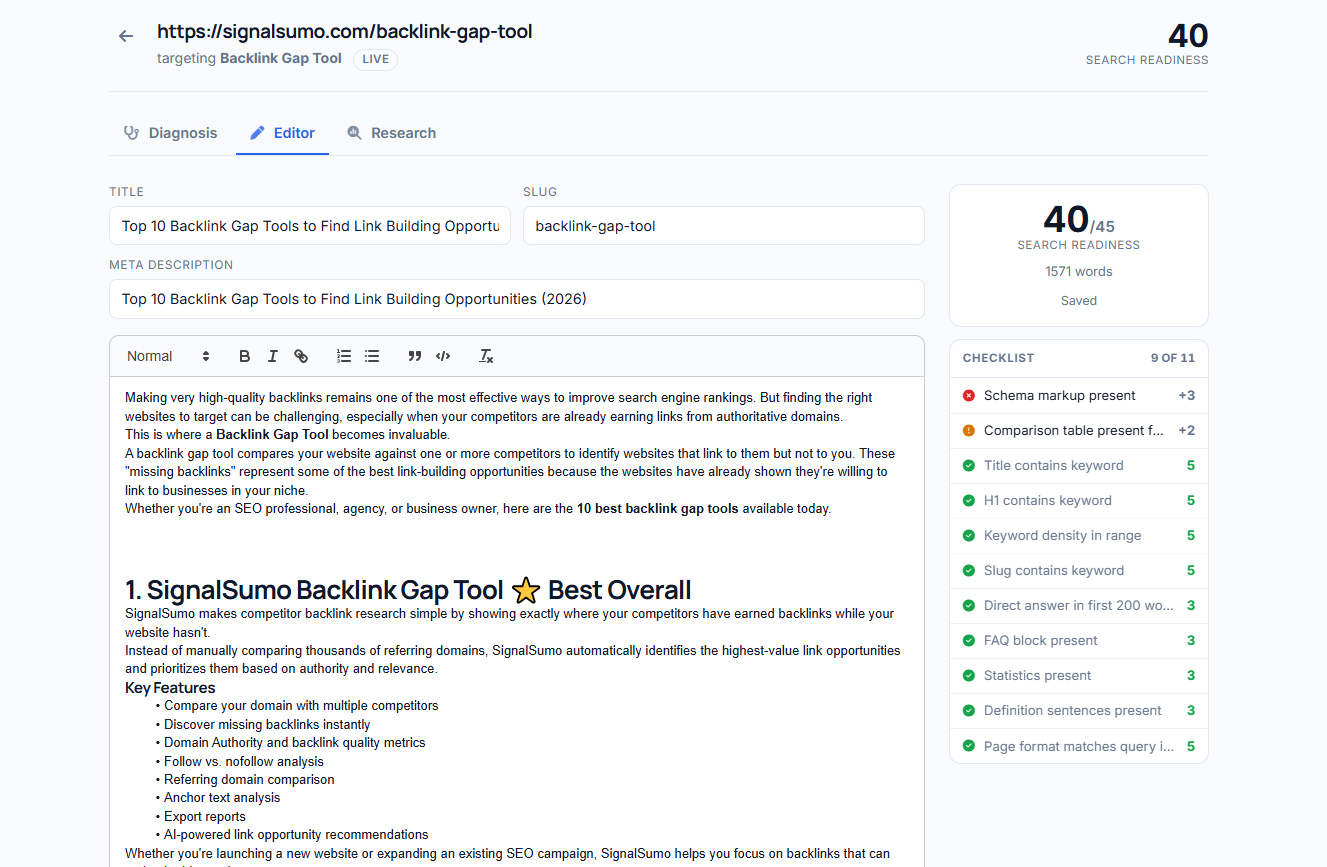
Task: Click the "1571 words" count
Action: [1079, 272]
